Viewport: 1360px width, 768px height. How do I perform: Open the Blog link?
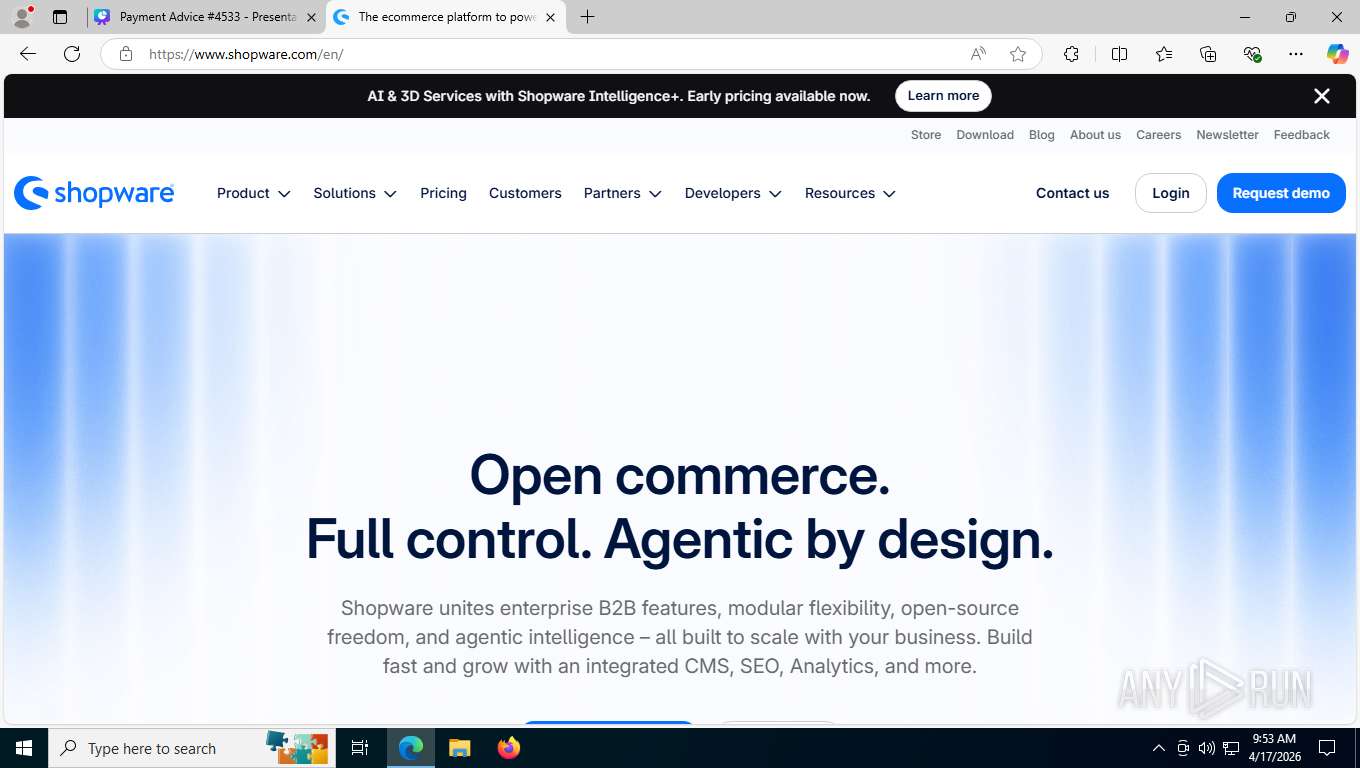click(x=1042, y=135)
